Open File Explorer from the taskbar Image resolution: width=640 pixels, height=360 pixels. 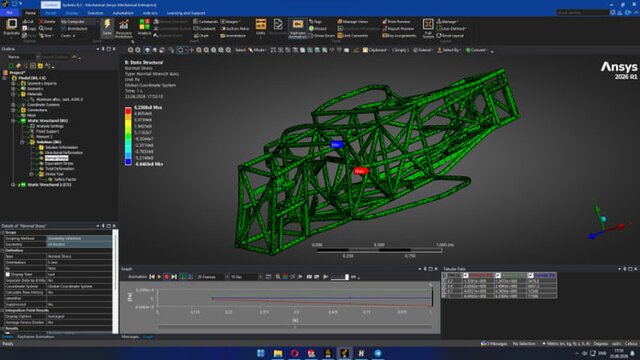[x=278, y=353]
